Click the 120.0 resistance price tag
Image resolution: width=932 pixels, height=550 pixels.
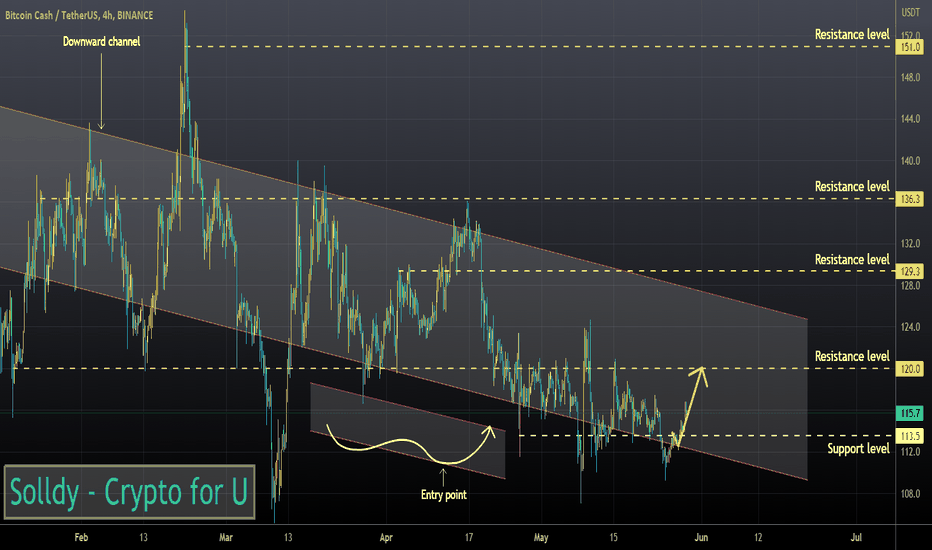pos(909,369)
